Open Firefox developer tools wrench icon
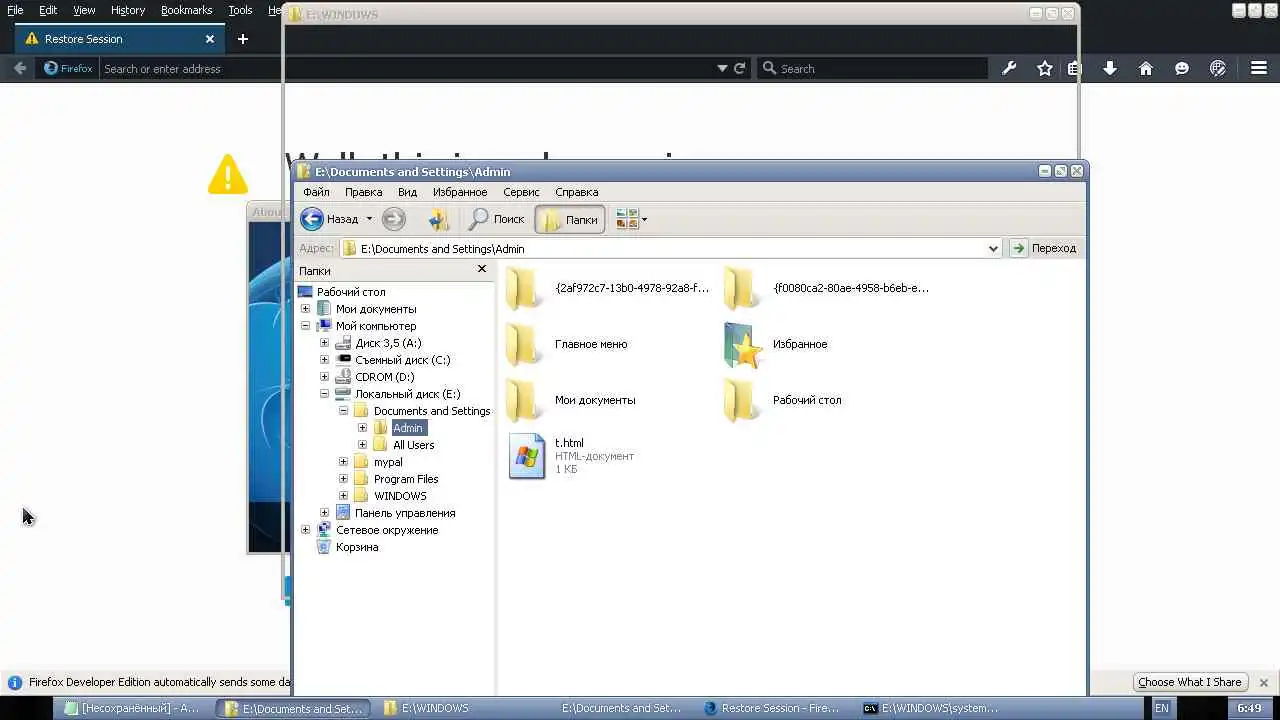This screenshot has height=720, width=1280. pos(1009,68)
